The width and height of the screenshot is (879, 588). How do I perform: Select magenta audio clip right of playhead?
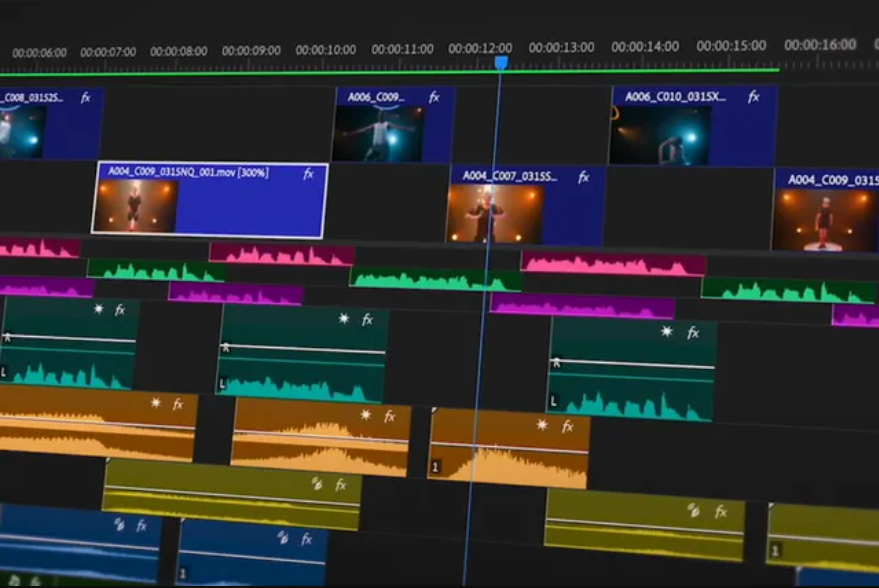coord(582,306)
